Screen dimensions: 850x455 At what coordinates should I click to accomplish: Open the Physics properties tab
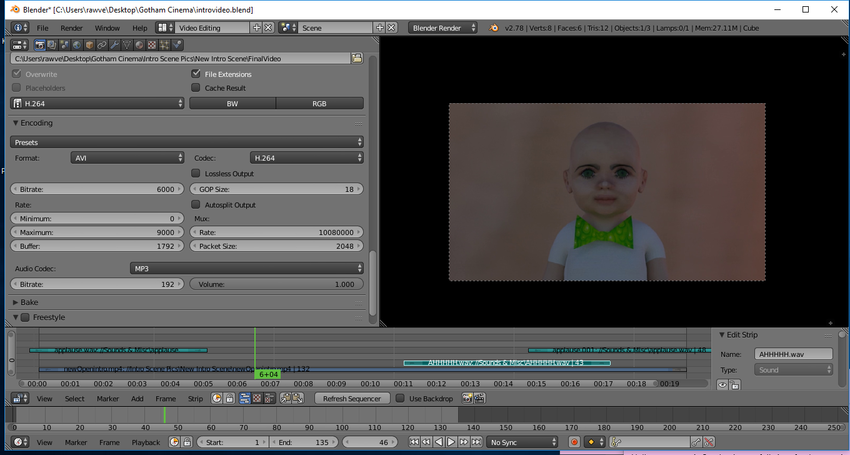[177, 44]
